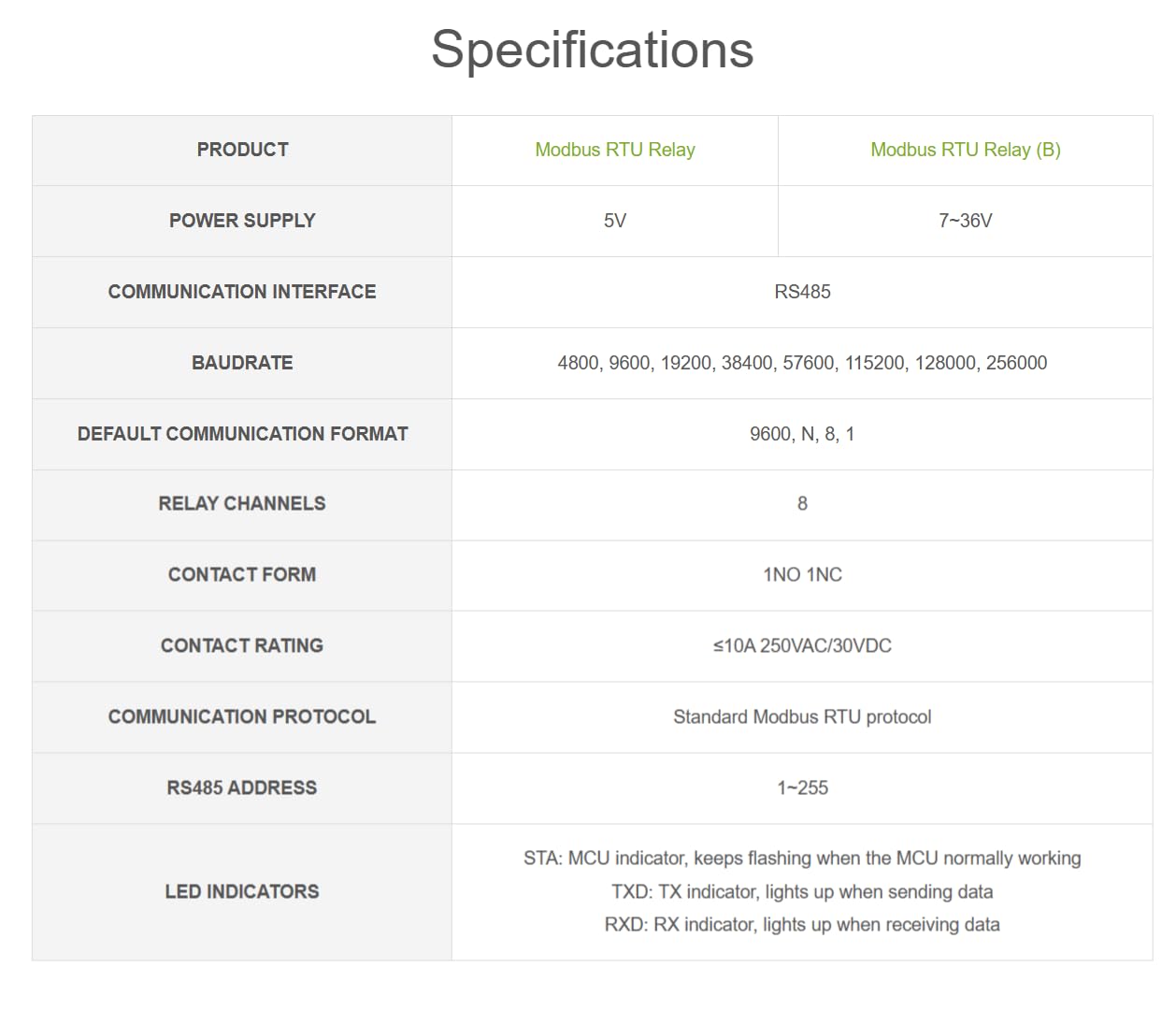Click the 5V power supply value

tap(614, 221)
